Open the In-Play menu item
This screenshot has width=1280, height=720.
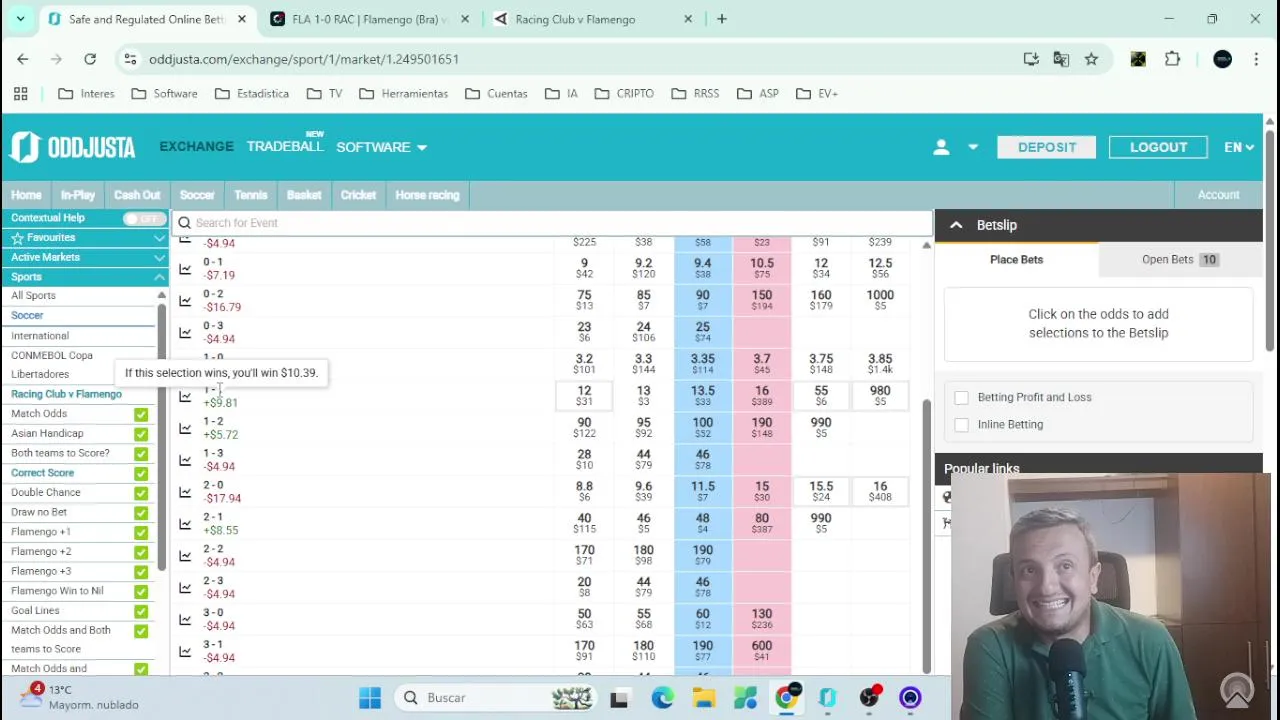77,195
